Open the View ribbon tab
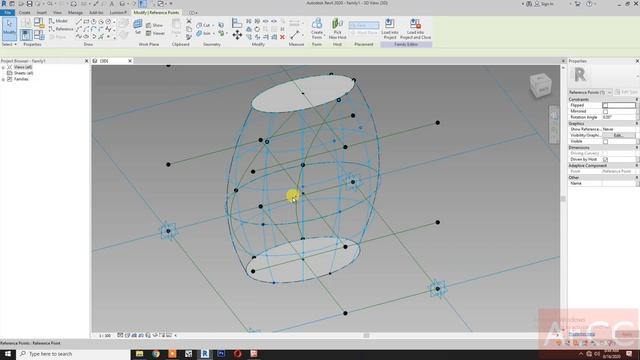This screenshot has height=360, width=640. (58, 13)
